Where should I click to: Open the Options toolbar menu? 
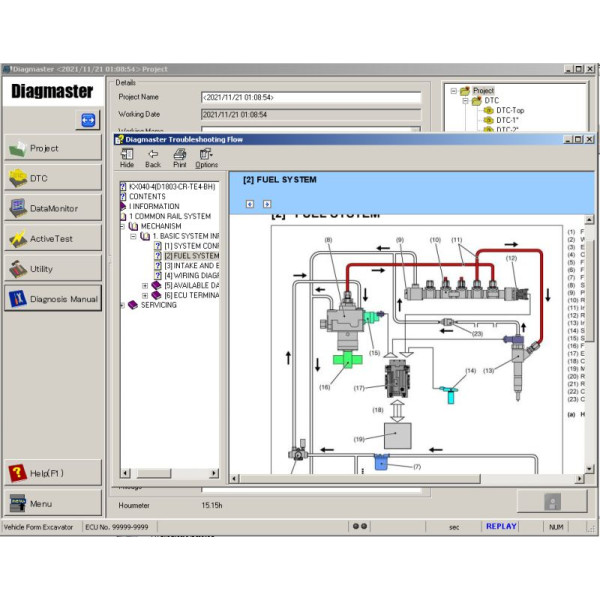(206, 158)
